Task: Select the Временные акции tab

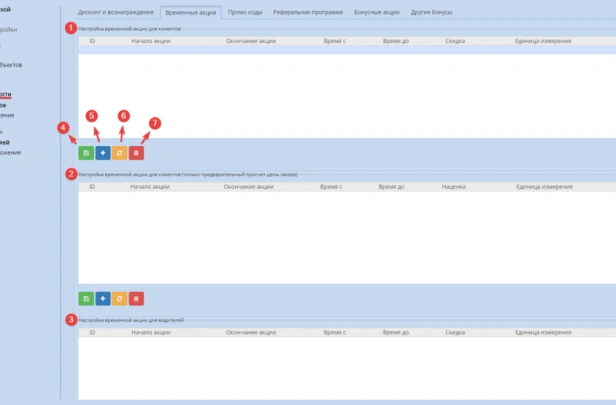Action: click(x=190, y=12)
